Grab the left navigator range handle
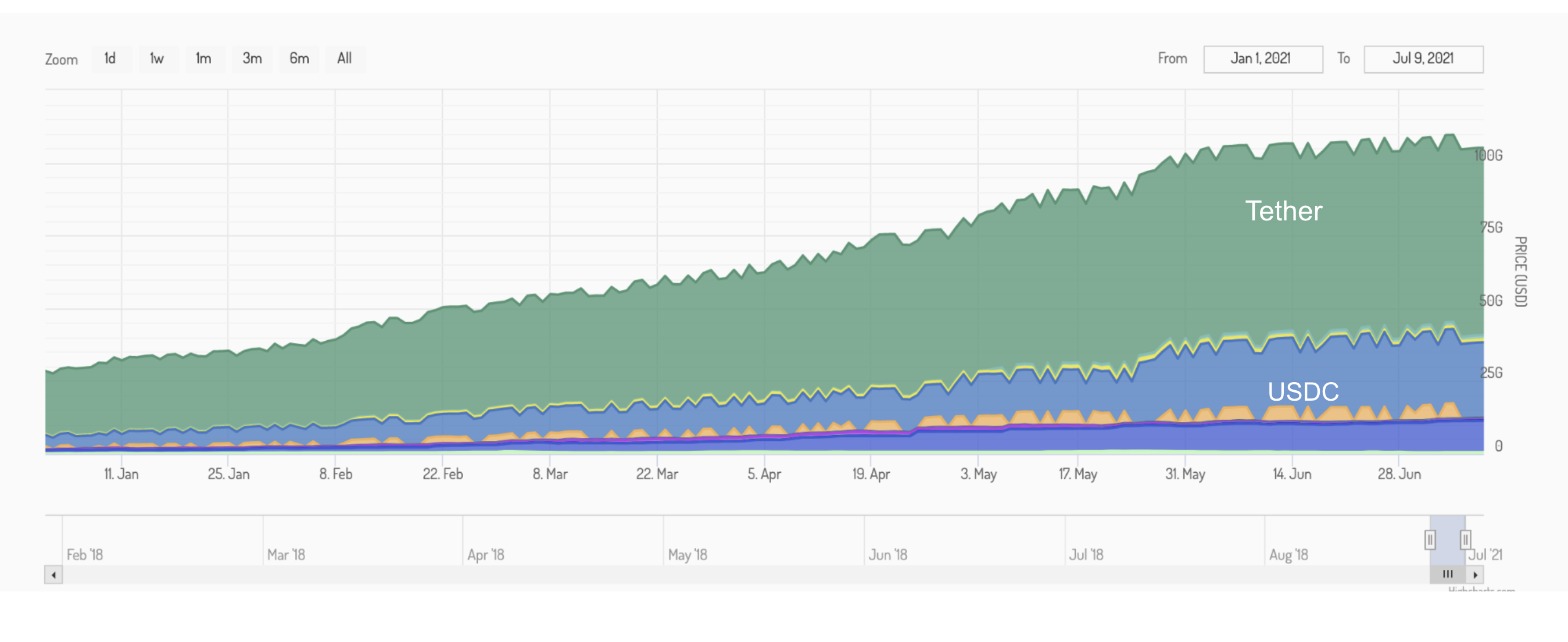The width and height of the screenshot is (1568, 642). point(1430,540)
